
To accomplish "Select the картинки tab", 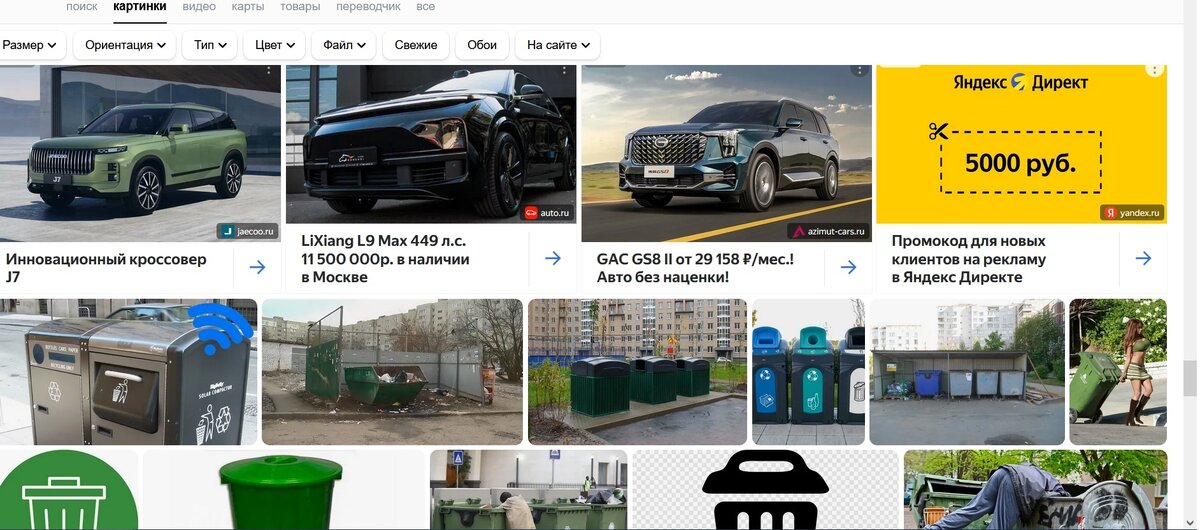I will (140, 7).
